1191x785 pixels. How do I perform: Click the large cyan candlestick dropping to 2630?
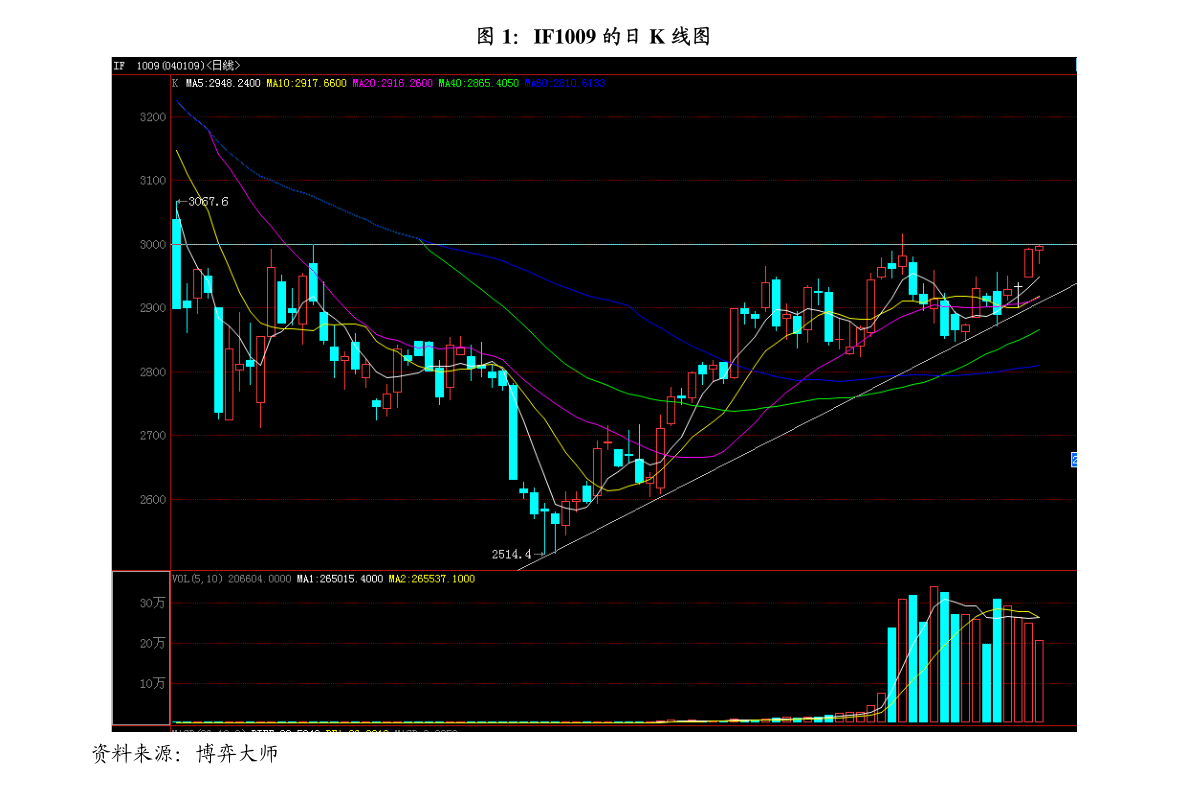[x=513, y=432]
